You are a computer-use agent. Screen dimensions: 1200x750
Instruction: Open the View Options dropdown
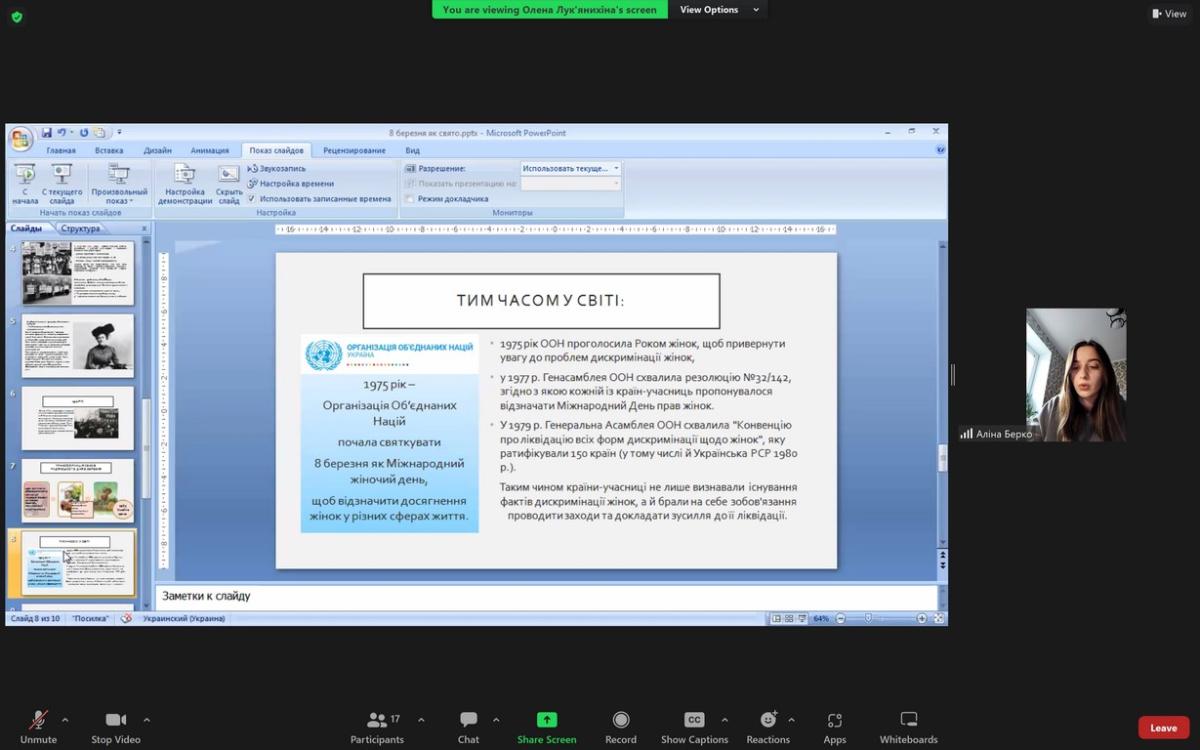pos(719,10)
